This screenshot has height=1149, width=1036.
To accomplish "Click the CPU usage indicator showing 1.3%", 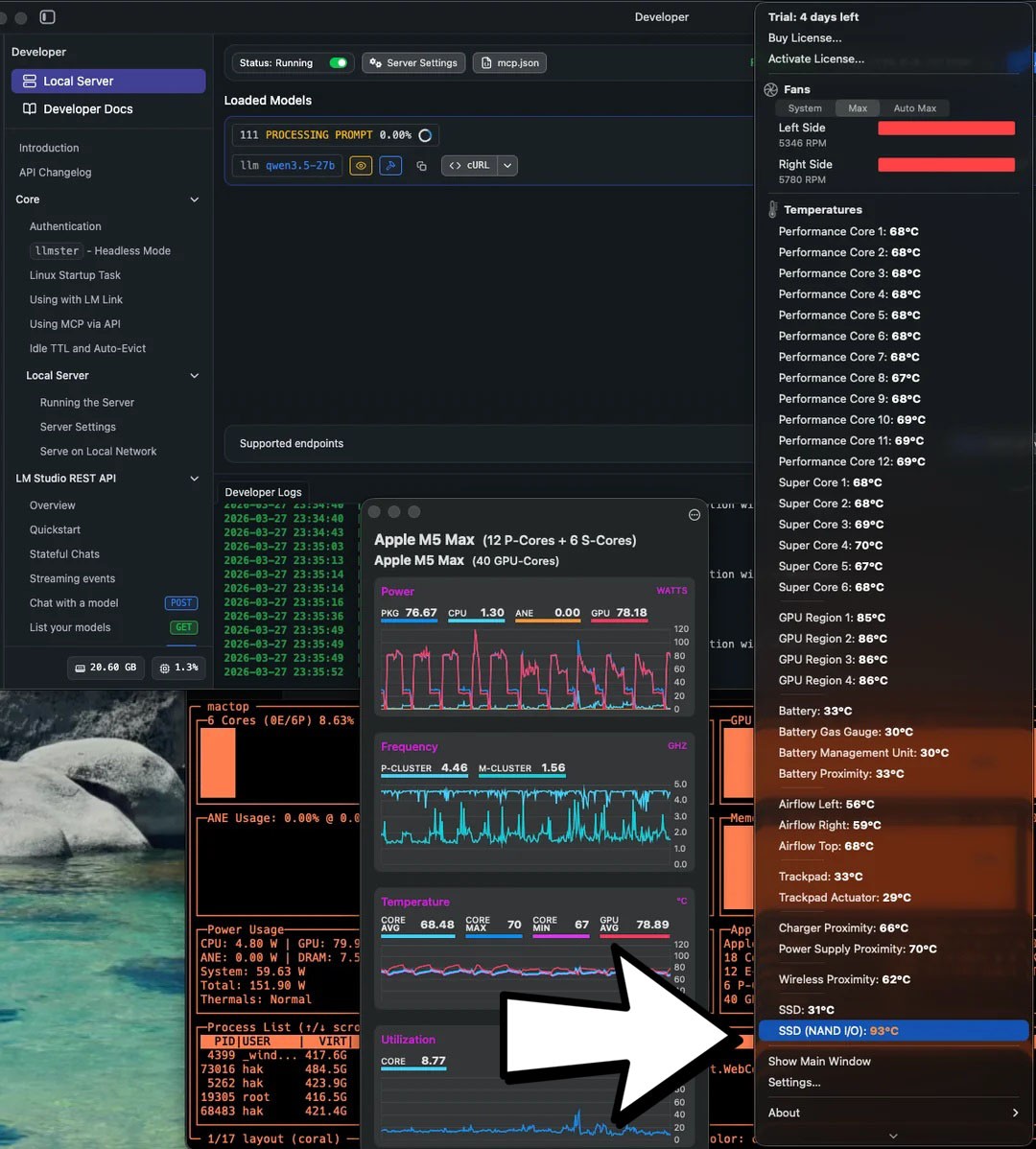I will coord(179,668).
